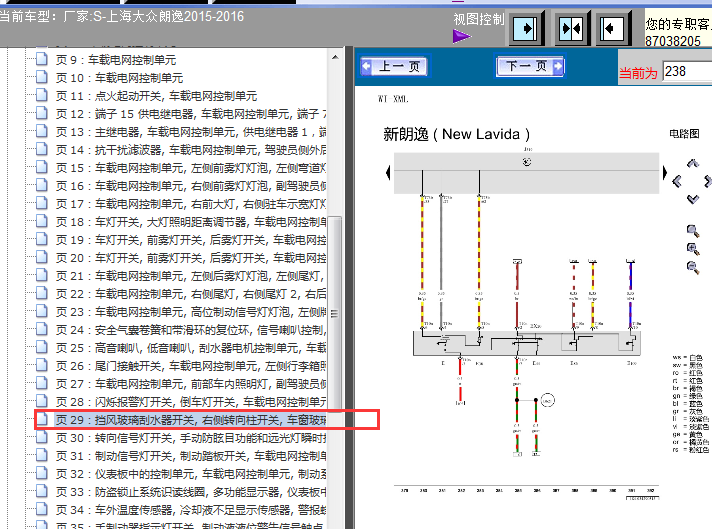Click the plain magnifier reset-zoom icon
712x529 pixels.
coord(692,231)
